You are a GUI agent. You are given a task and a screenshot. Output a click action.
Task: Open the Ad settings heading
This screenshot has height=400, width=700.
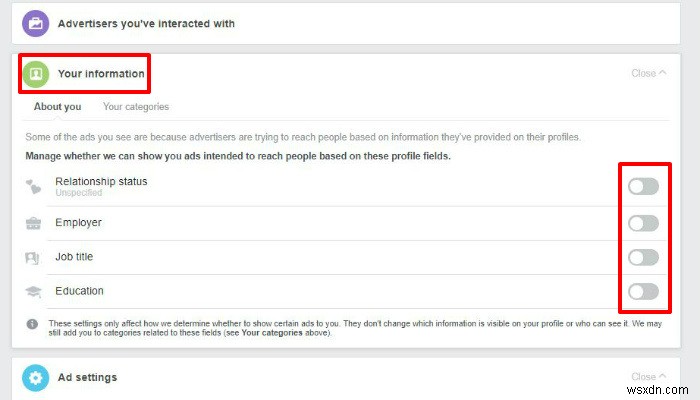click(x=87, y=378)
